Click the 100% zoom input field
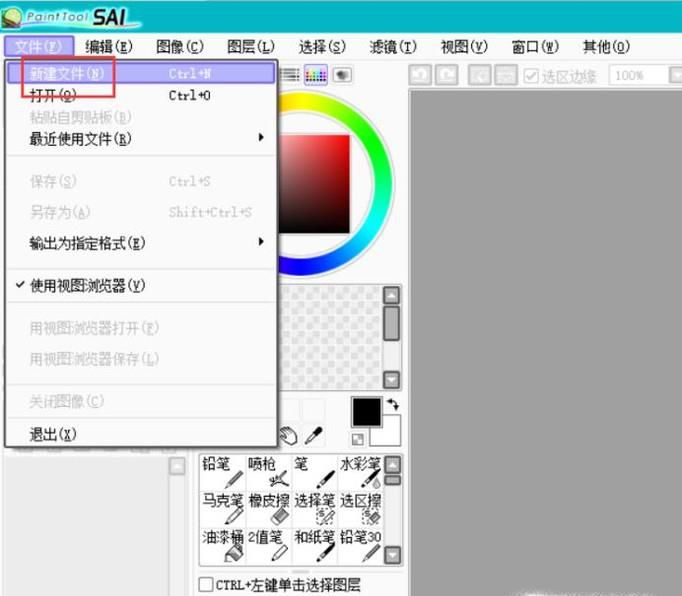The width and height of the screenshot is (682, 596). 639,75
